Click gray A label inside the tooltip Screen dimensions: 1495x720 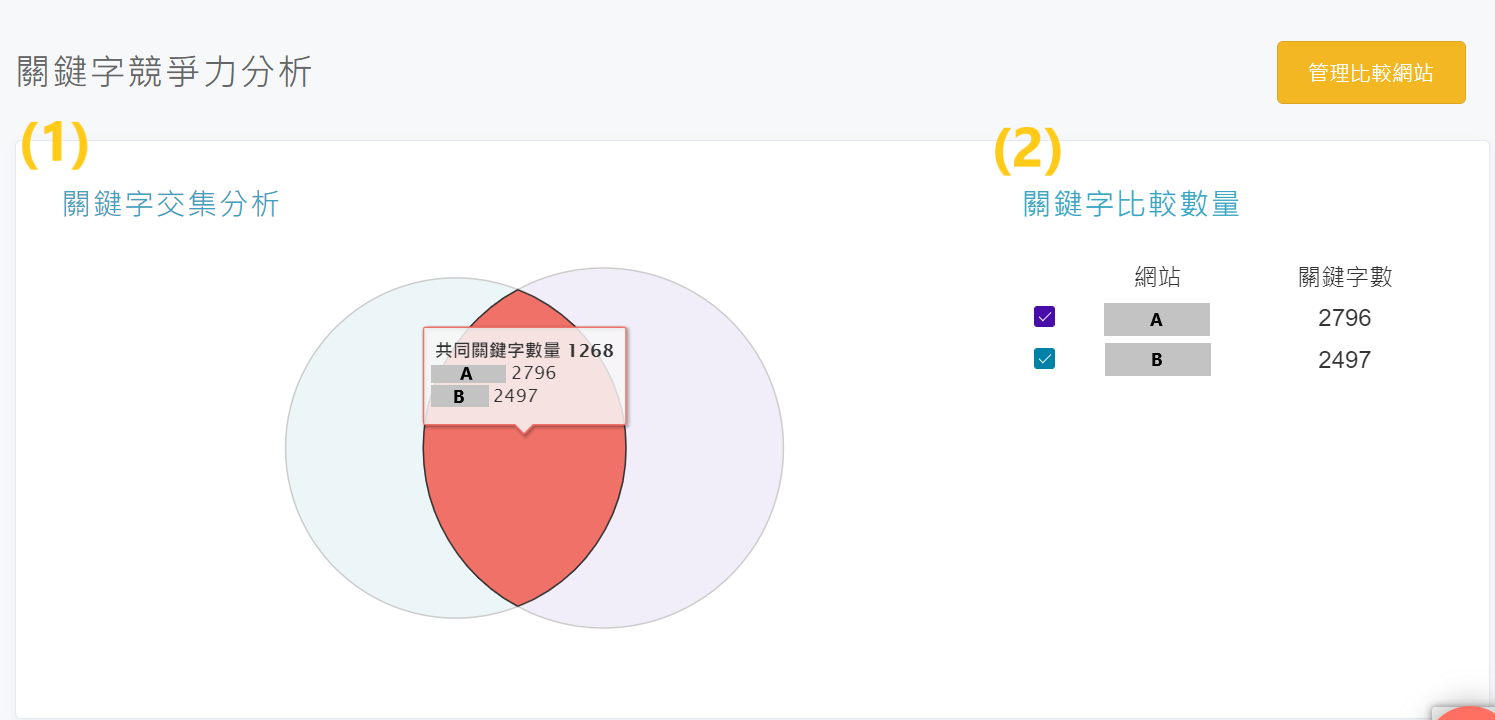(x=467, y=374)
